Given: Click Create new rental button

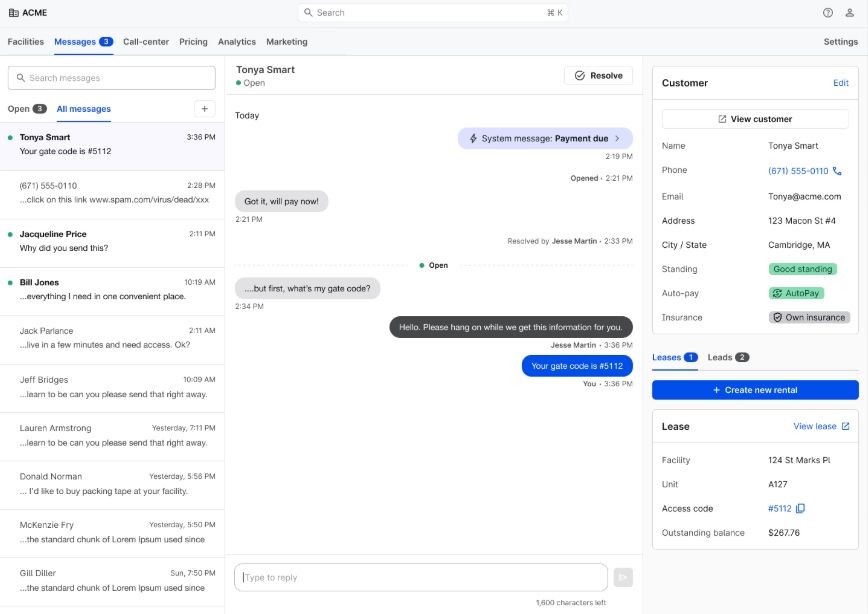Looking at the screenshot, I should 755,390.
